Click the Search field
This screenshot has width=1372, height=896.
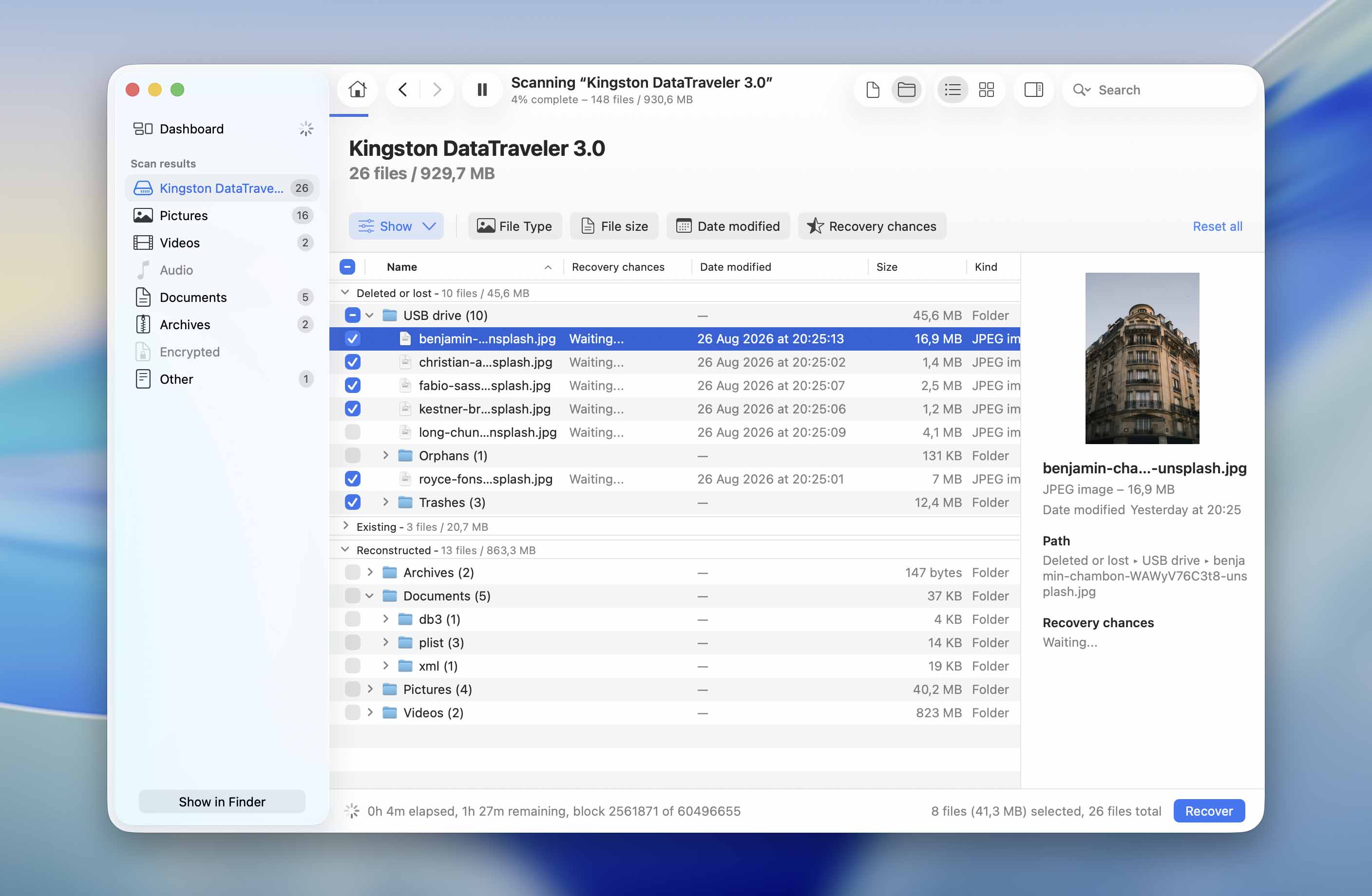tap(1159, 89)
